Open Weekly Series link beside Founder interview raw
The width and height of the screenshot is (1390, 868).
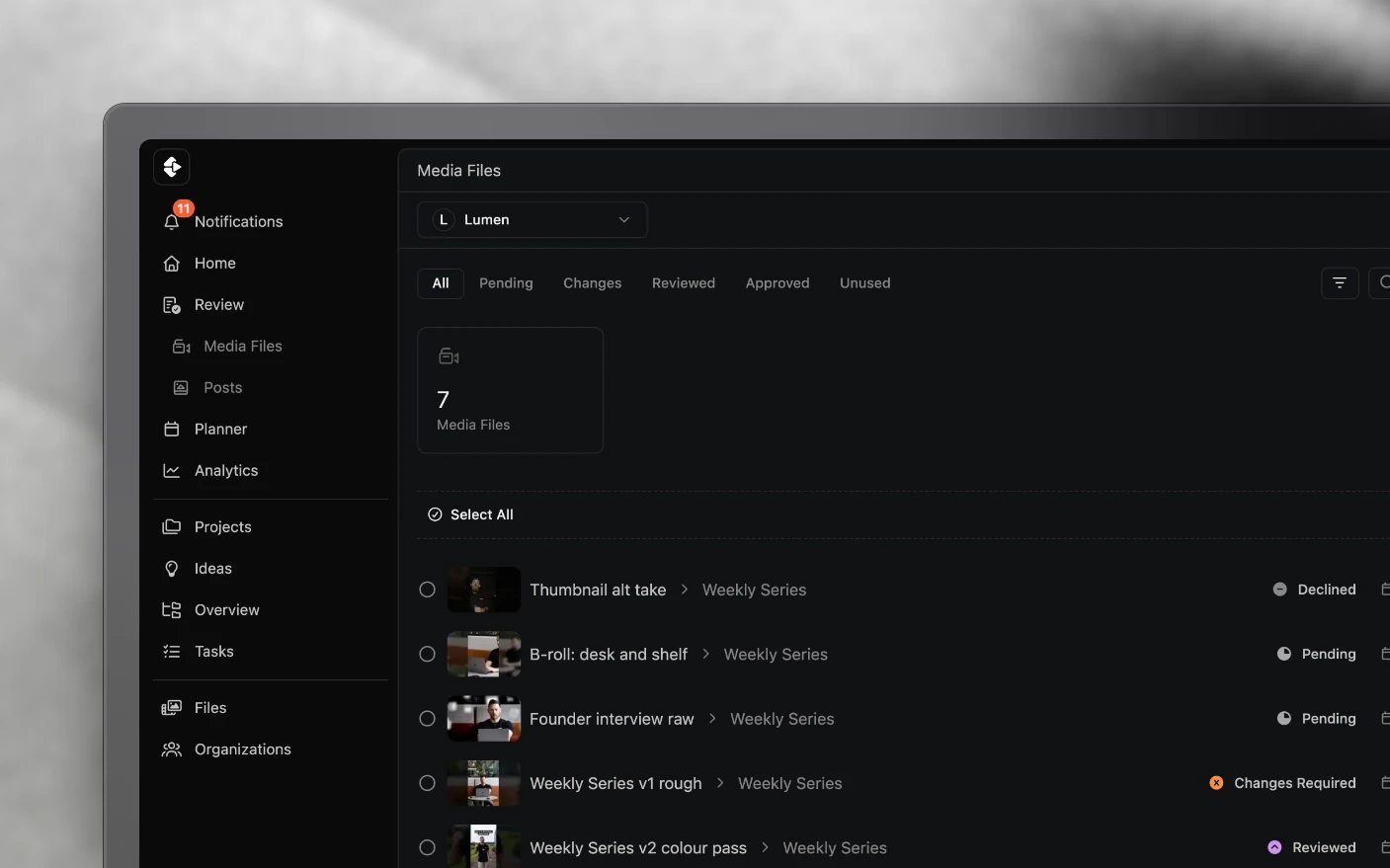[782, 719]
